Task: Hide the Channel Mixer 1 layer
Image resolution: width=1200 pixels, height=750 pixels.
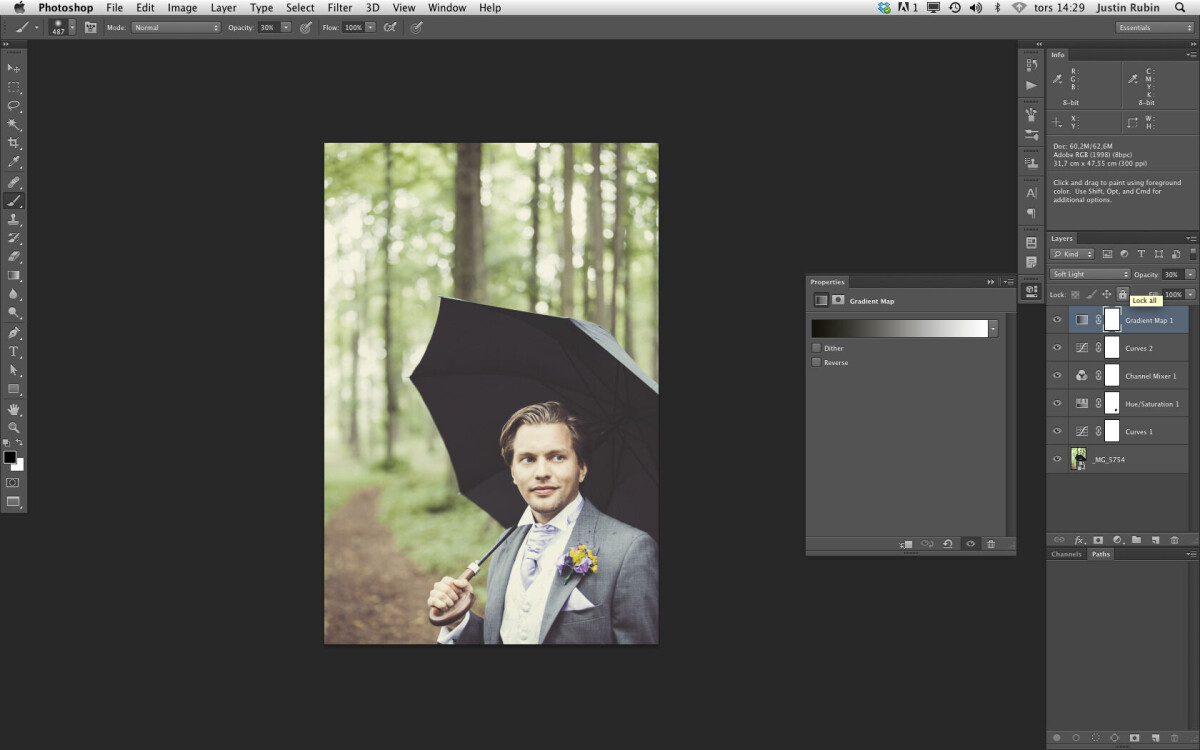Action: click(x=1057, y=376)
